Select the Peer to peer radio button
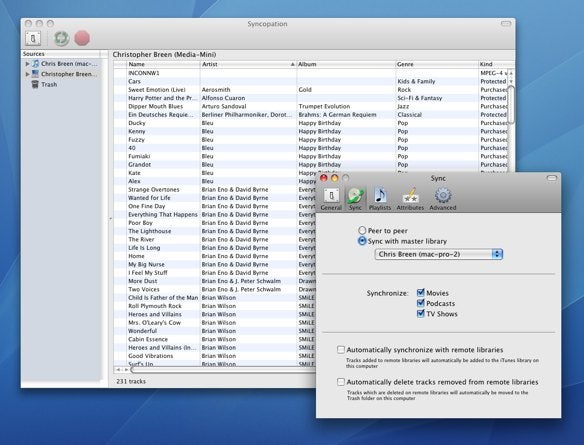Image resolution: width=584 pixels, height=445 pixels. point(362,230)
